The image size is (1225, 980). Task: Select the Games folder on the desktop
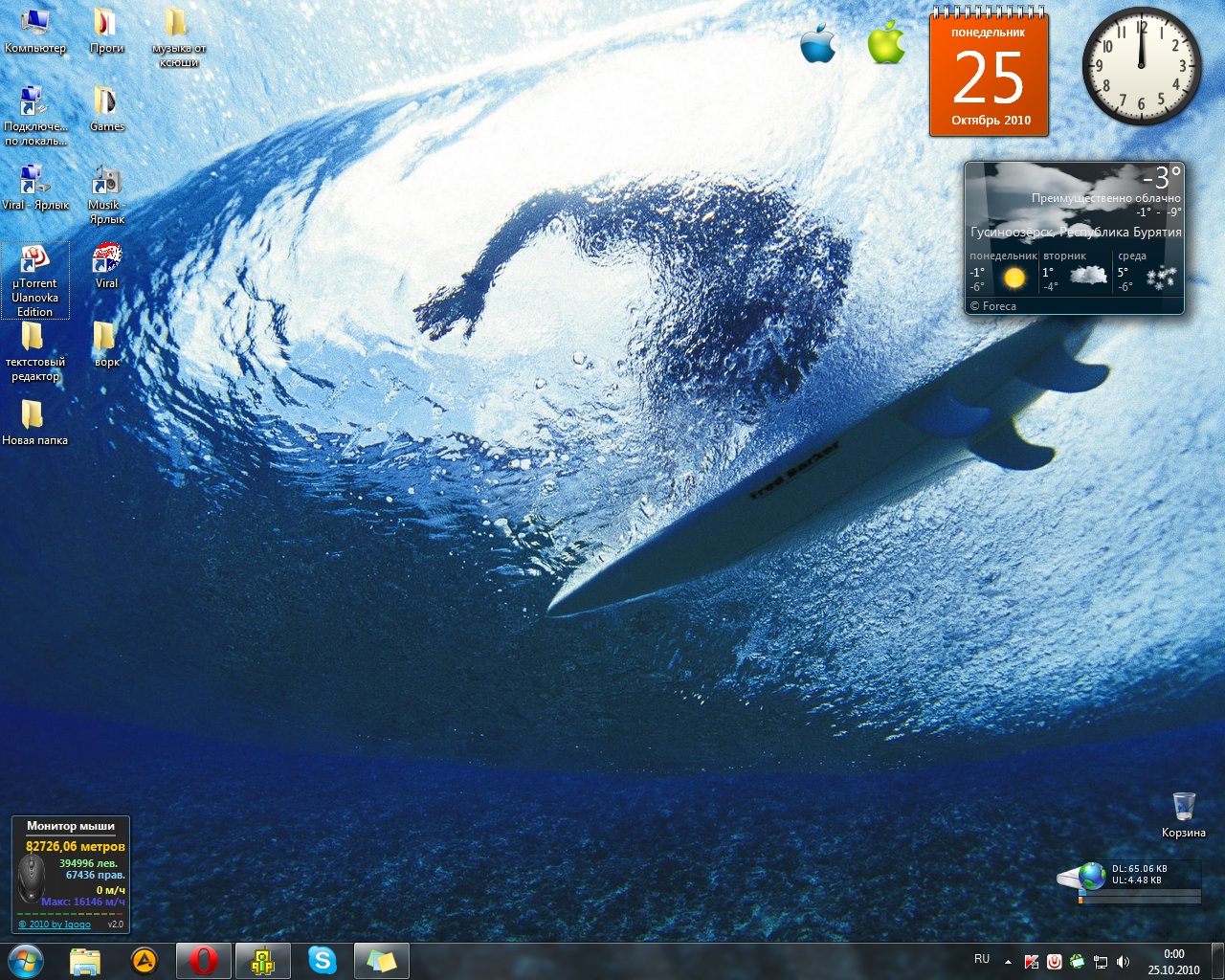point(106,108)
